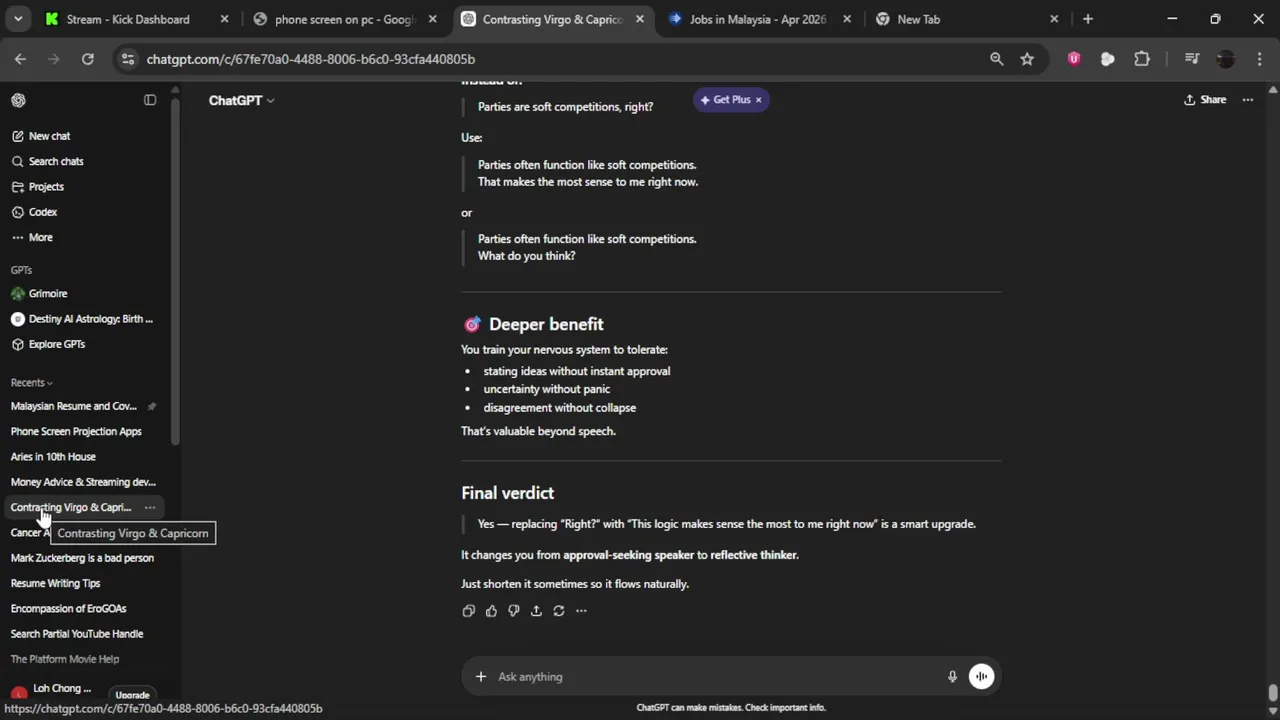Open Malaysian Resume and Cover chat
This screenshot has height=720, width=1280.
tap(73, 406)
